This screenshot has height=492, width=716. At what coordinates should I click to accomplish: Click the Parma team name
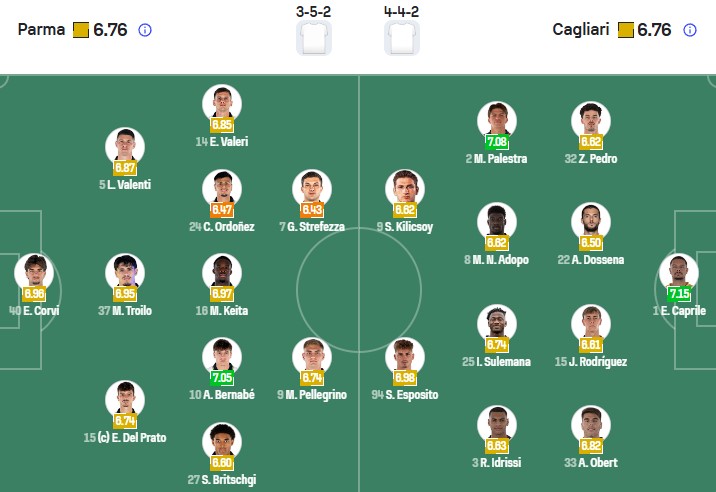point(40,30)
